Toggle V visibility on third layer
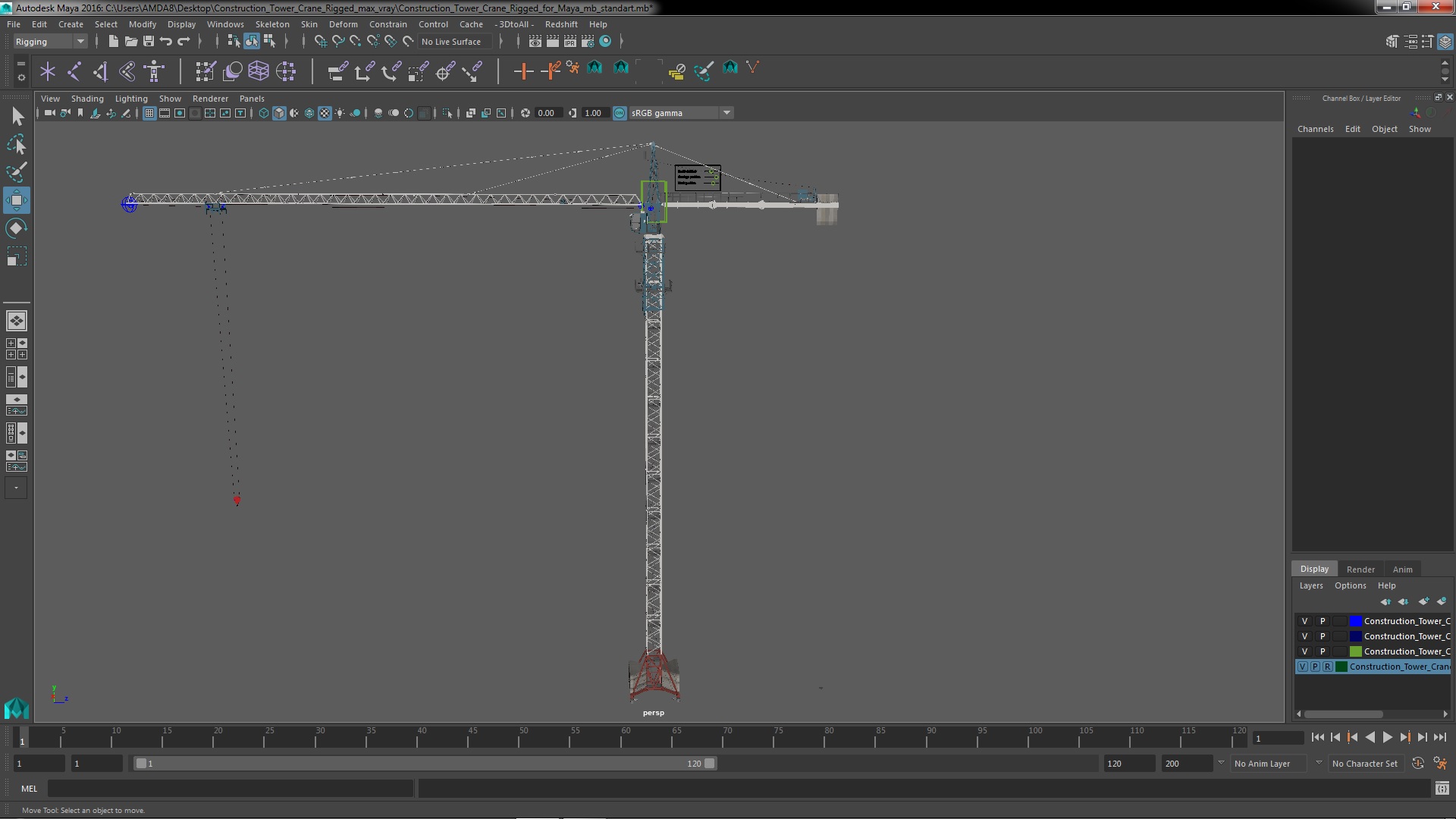 1304,651
